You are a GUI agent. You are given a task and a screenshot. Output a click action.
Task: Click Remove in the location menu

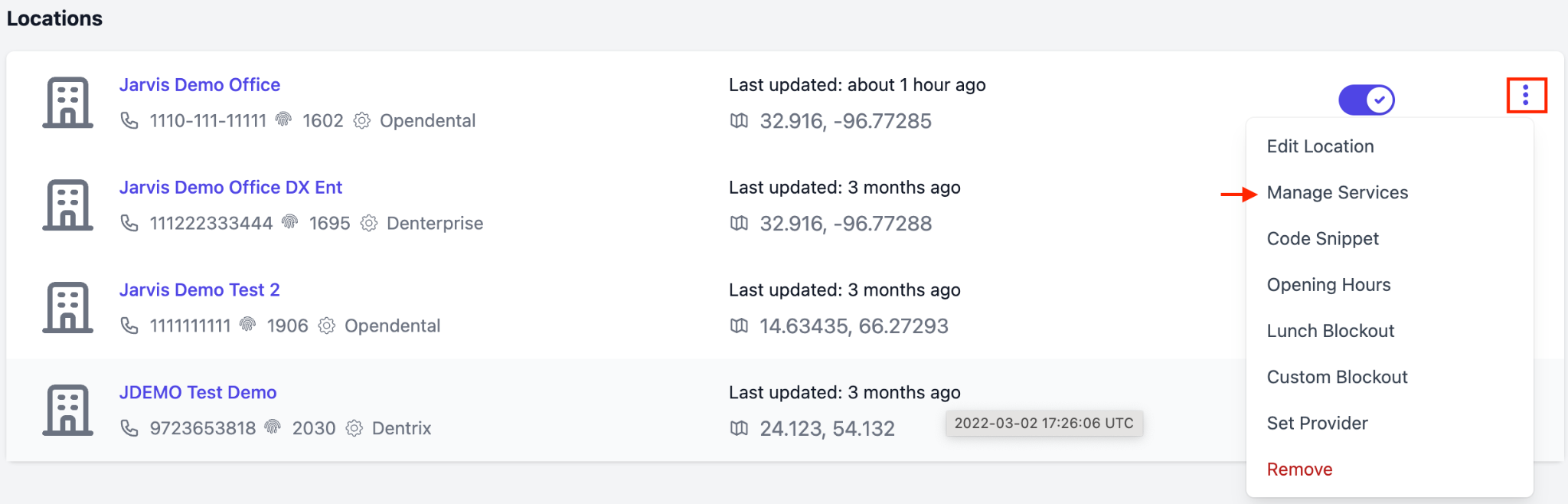tap(1299, 470)
